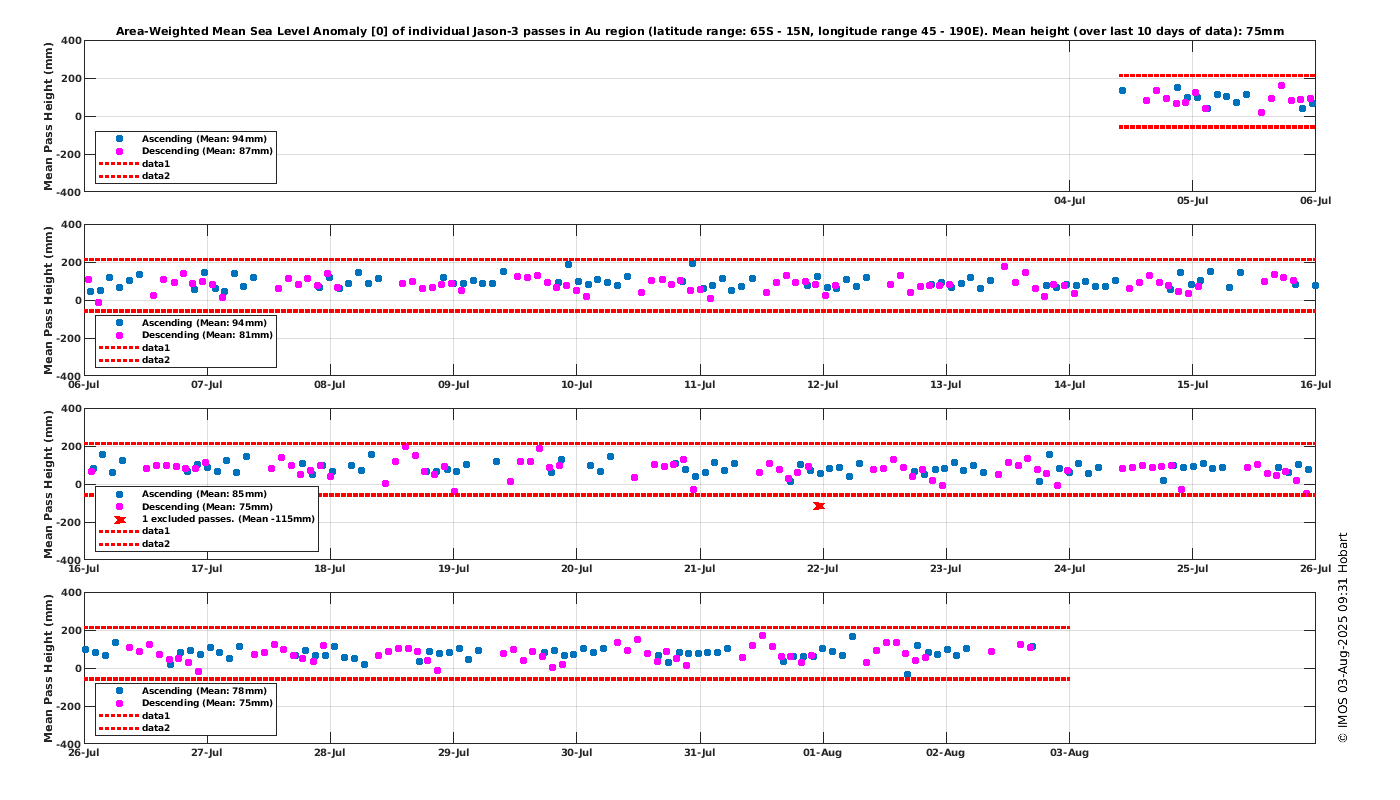Click the '03-Aug' date tick label
Screen dimensions: 1400x800
tap(1070, 753)
